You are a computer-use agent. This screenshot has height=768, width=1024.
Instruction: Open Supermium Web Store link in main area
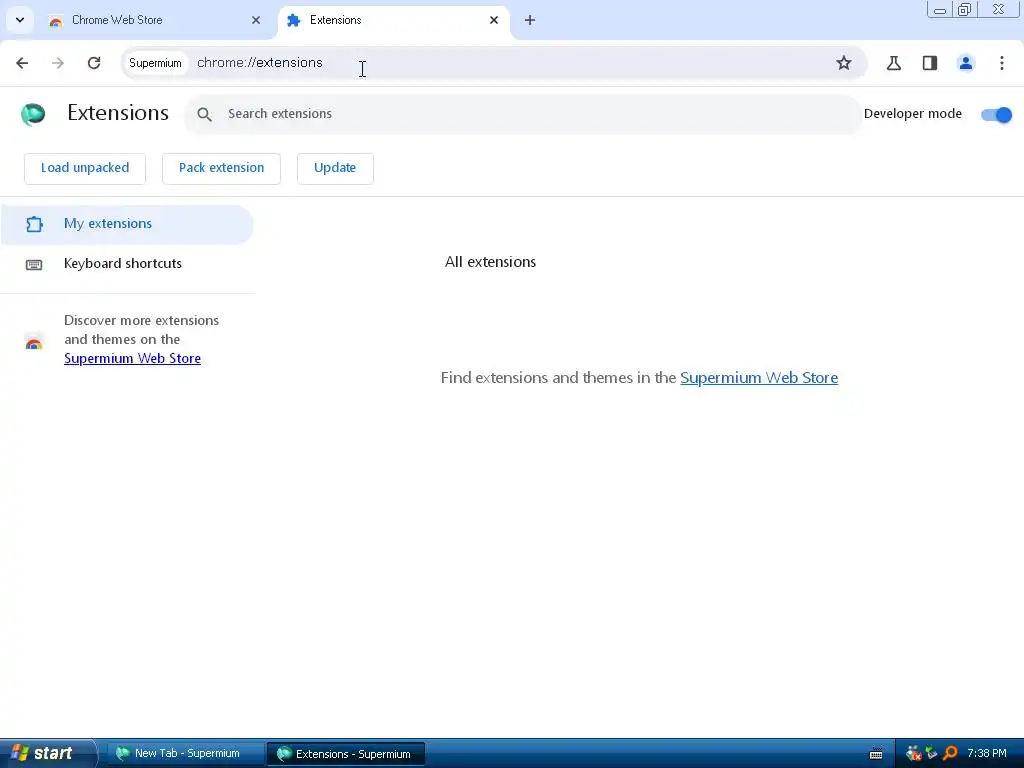[759, 377]
